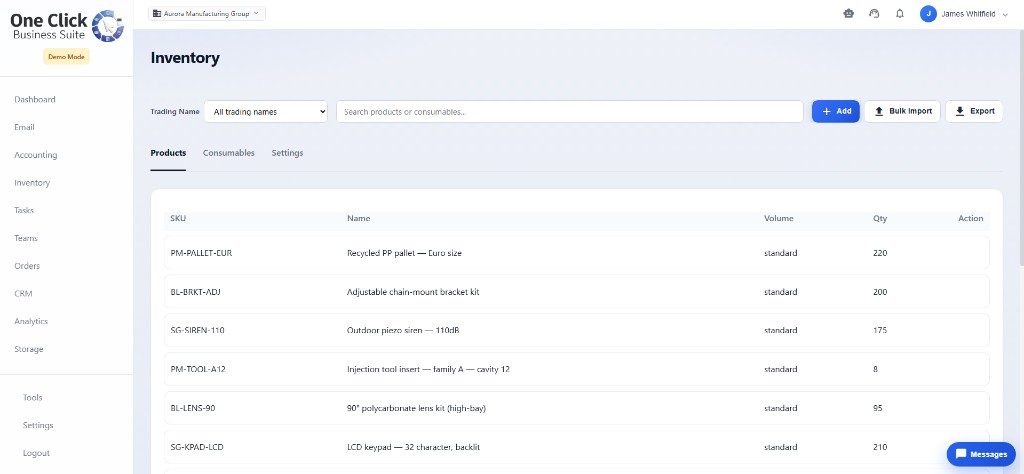Open Analytics in the sidebar
Viewport: 1024px width, 474px height.
click(31, 321)
